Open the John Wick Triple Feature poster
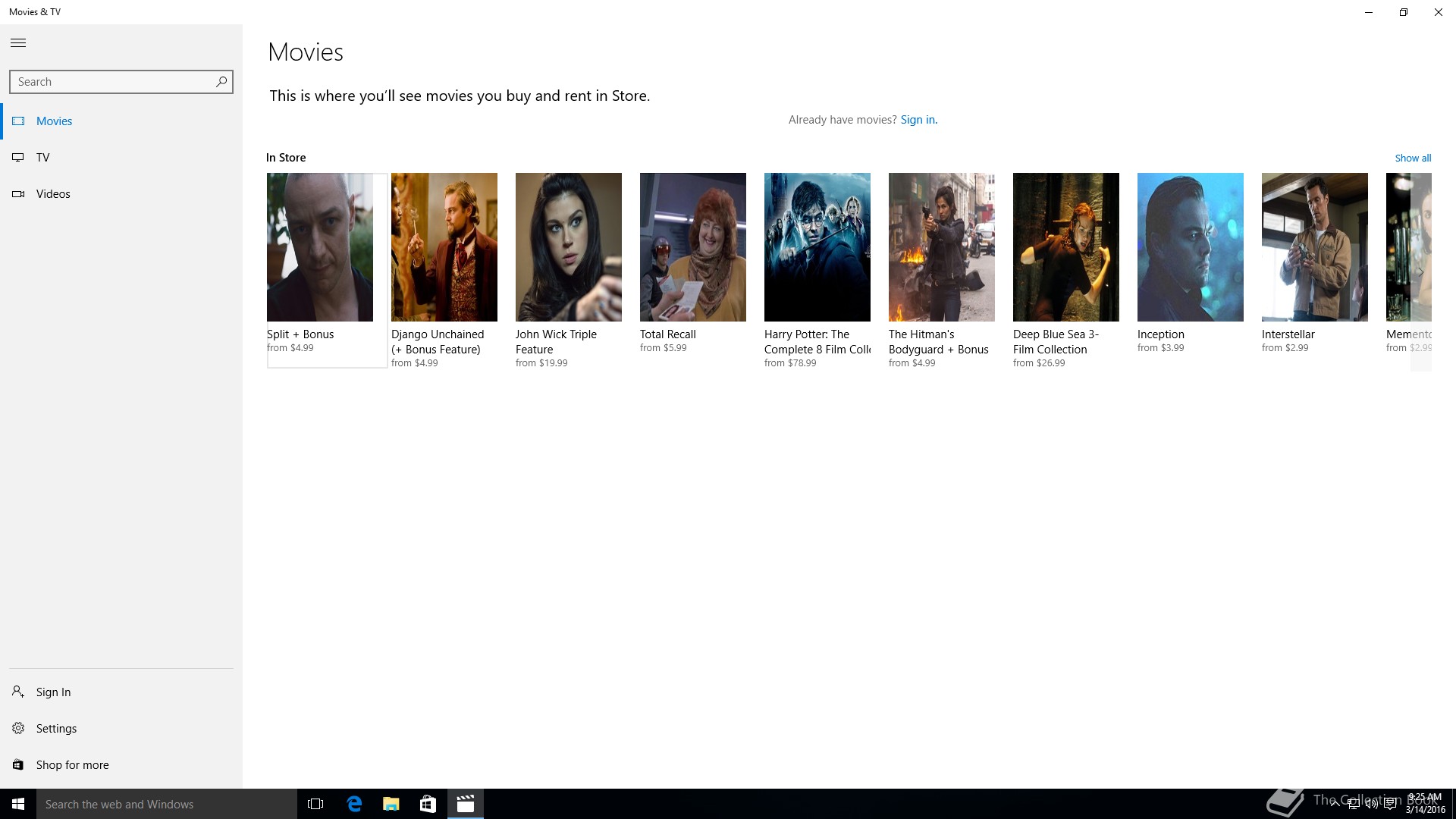Image resolution: width=1456 pixels, height=819 pixels. pyautogui.click(x=569, y=247)
